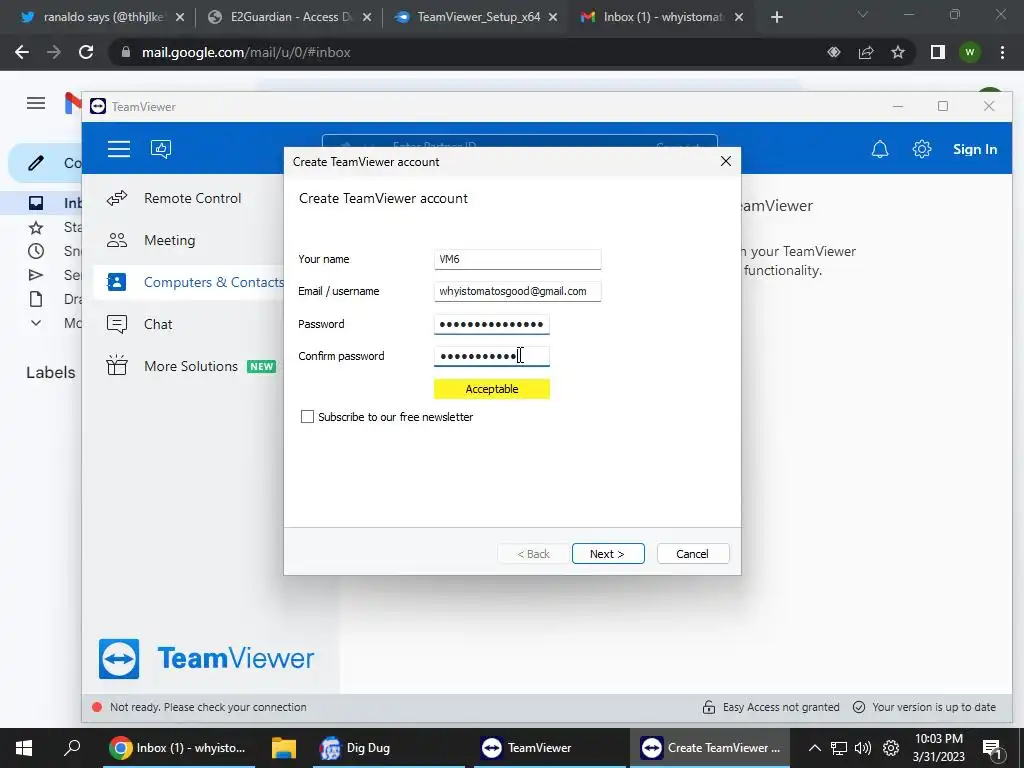
Task: Switch to Dig Dug taskbar item
Action: click(387, 748)
